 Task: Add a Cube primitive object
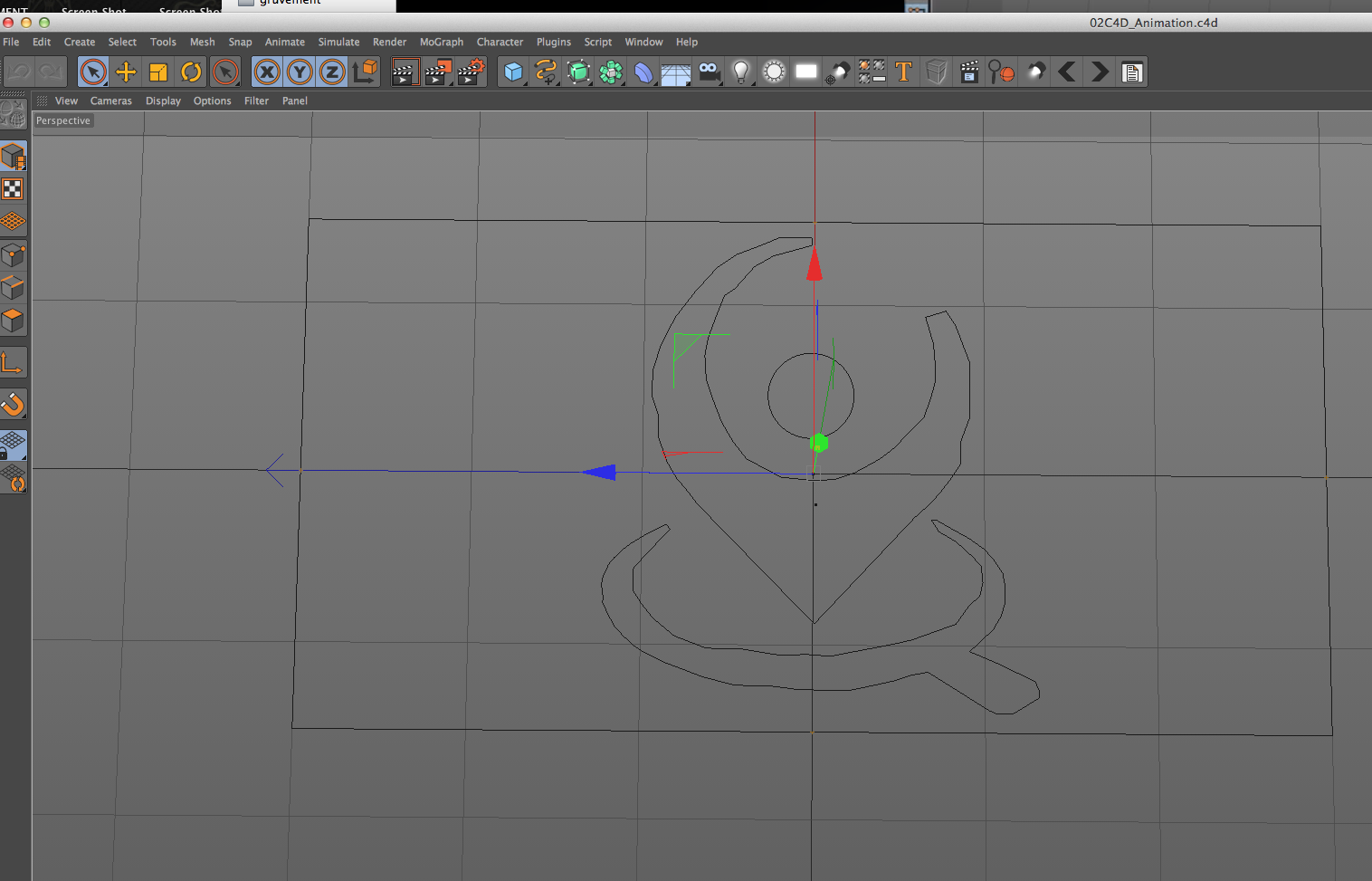[x=513, y=72]
